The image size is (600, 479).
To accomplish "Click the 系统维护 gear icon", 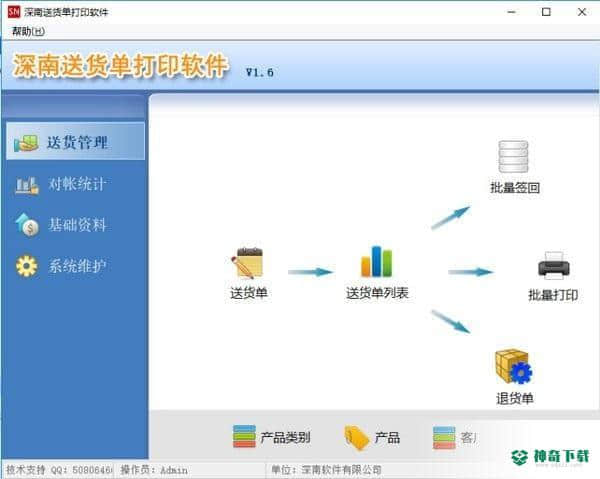I will [27, 266].
